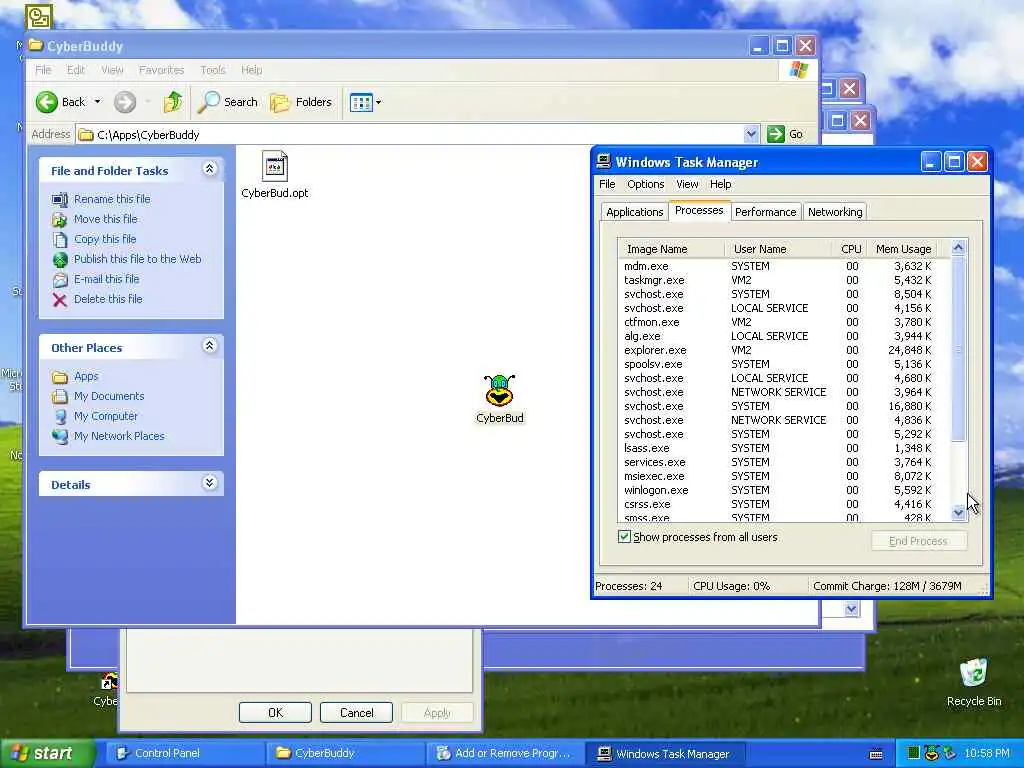Select the msiexec.exe process row

[783, 476]
